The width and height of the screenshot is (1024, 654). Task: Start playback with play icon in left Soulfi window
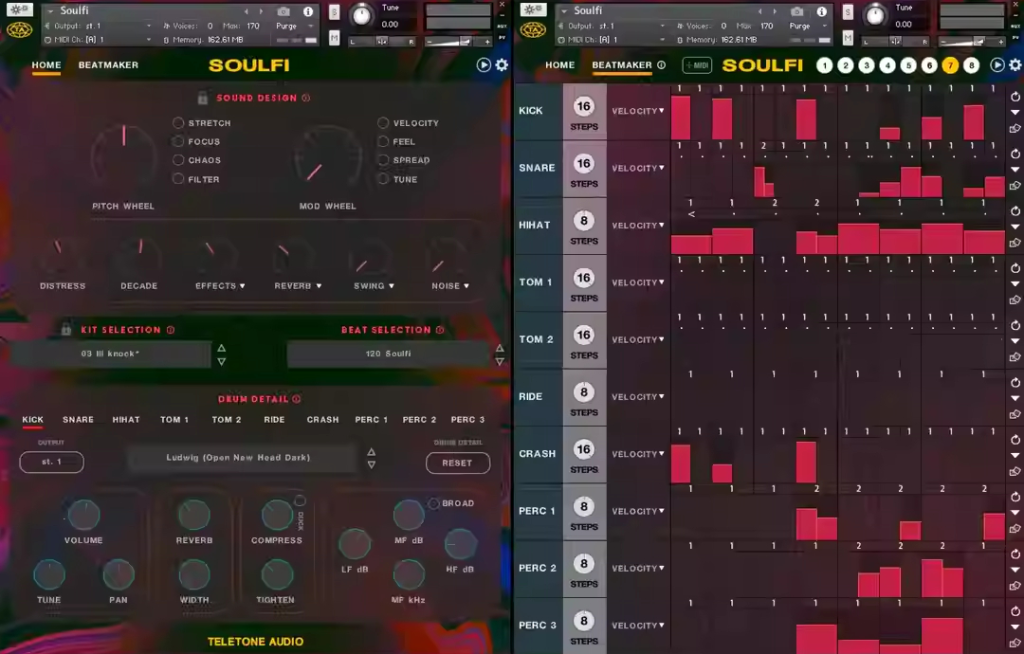pos(483,65)
